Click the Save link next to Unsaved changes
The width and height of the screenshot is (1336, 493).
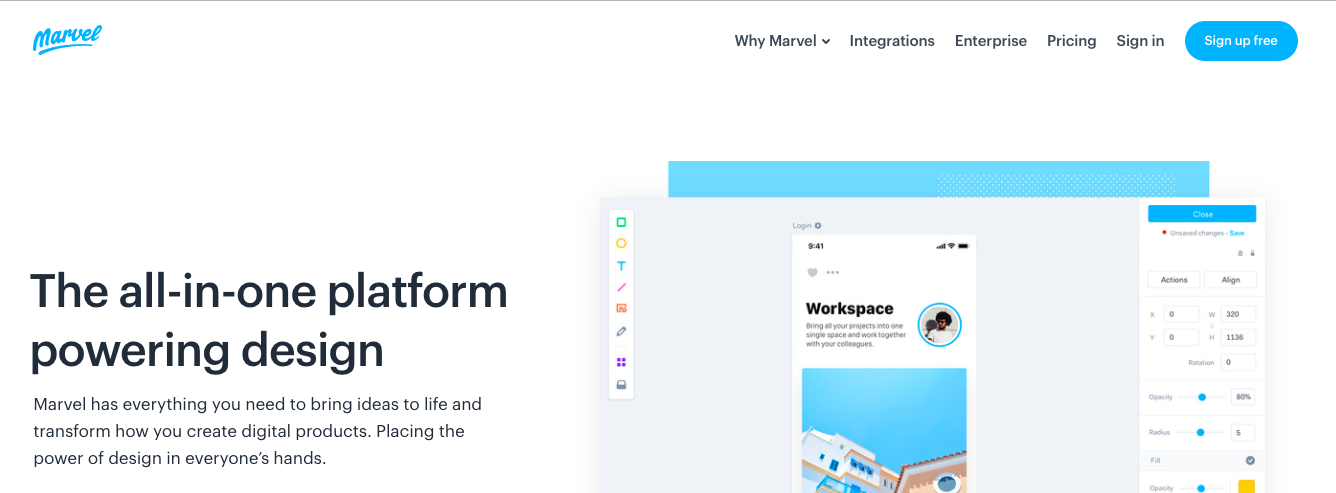1237,233
